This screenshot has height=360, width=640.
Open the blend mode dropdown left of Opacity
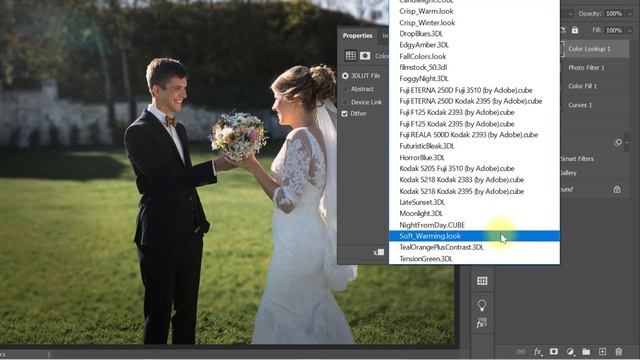click(571, 13)
